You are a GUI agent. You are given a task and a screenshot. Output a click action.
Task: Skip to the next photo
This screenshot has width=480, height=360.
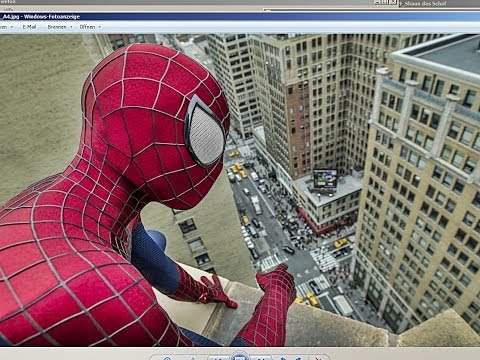click(261, 358)
